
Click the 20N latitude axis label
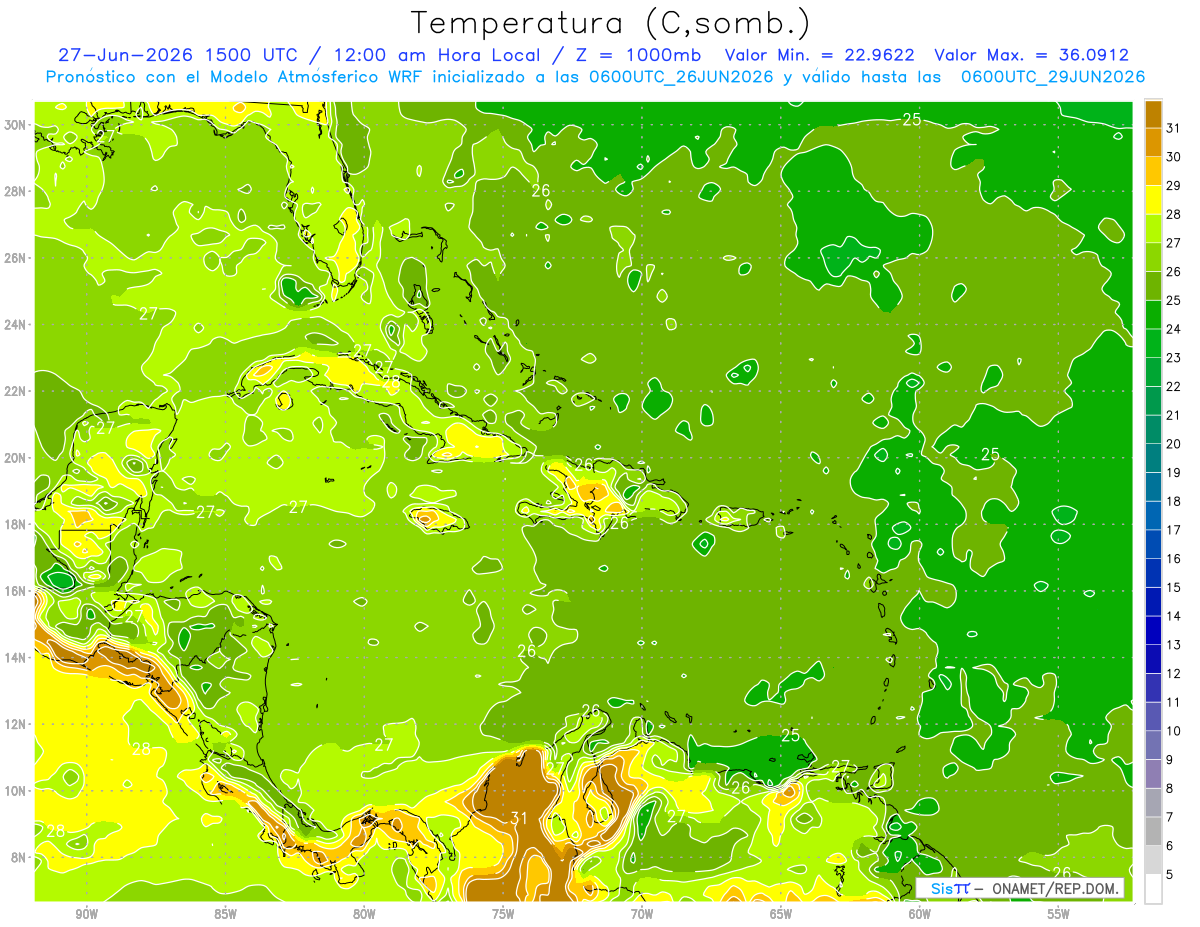(15, 458)
